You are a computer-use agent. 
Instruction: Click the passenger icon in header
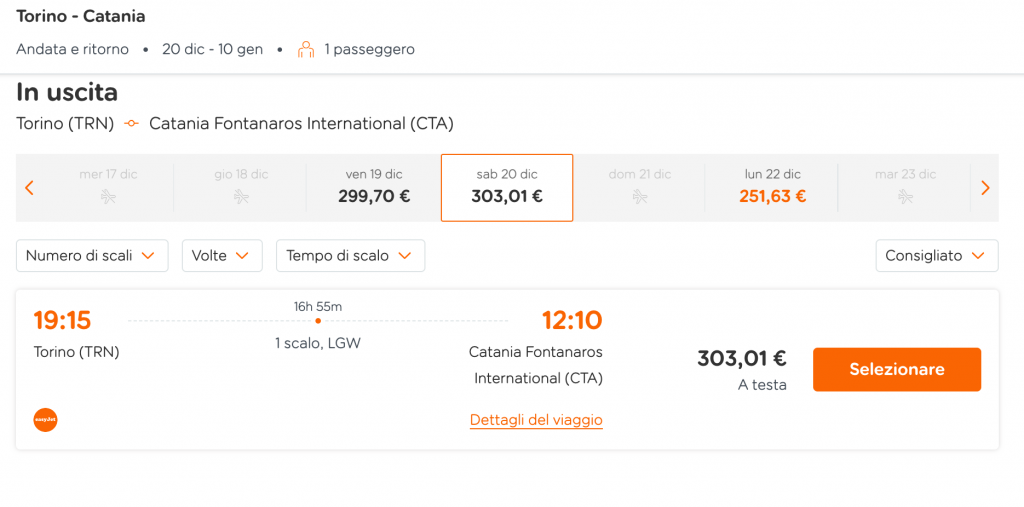tap(306, 50)
